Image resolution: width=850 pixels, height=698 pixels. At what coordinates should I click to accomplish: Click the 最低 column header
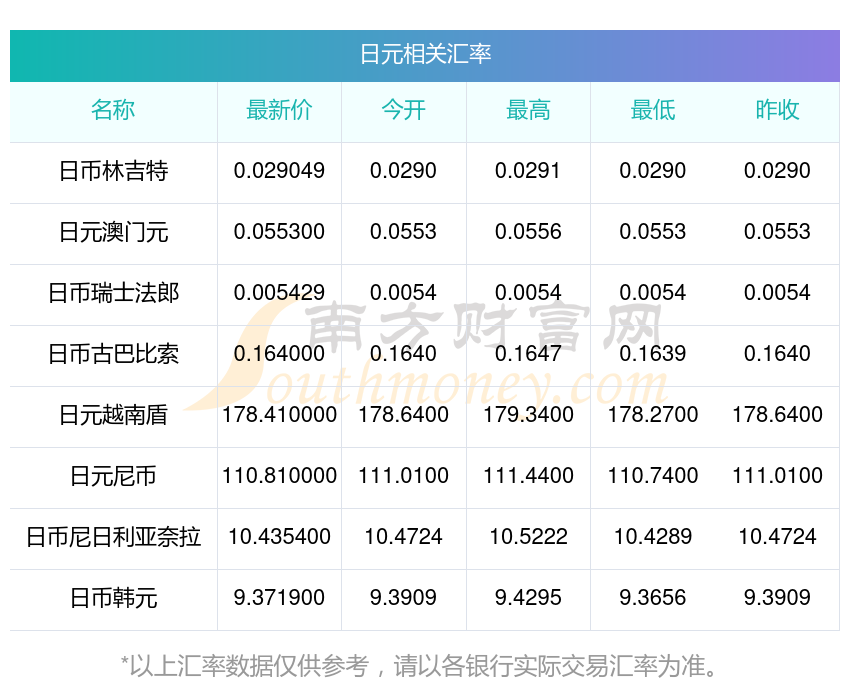(653, 110)
